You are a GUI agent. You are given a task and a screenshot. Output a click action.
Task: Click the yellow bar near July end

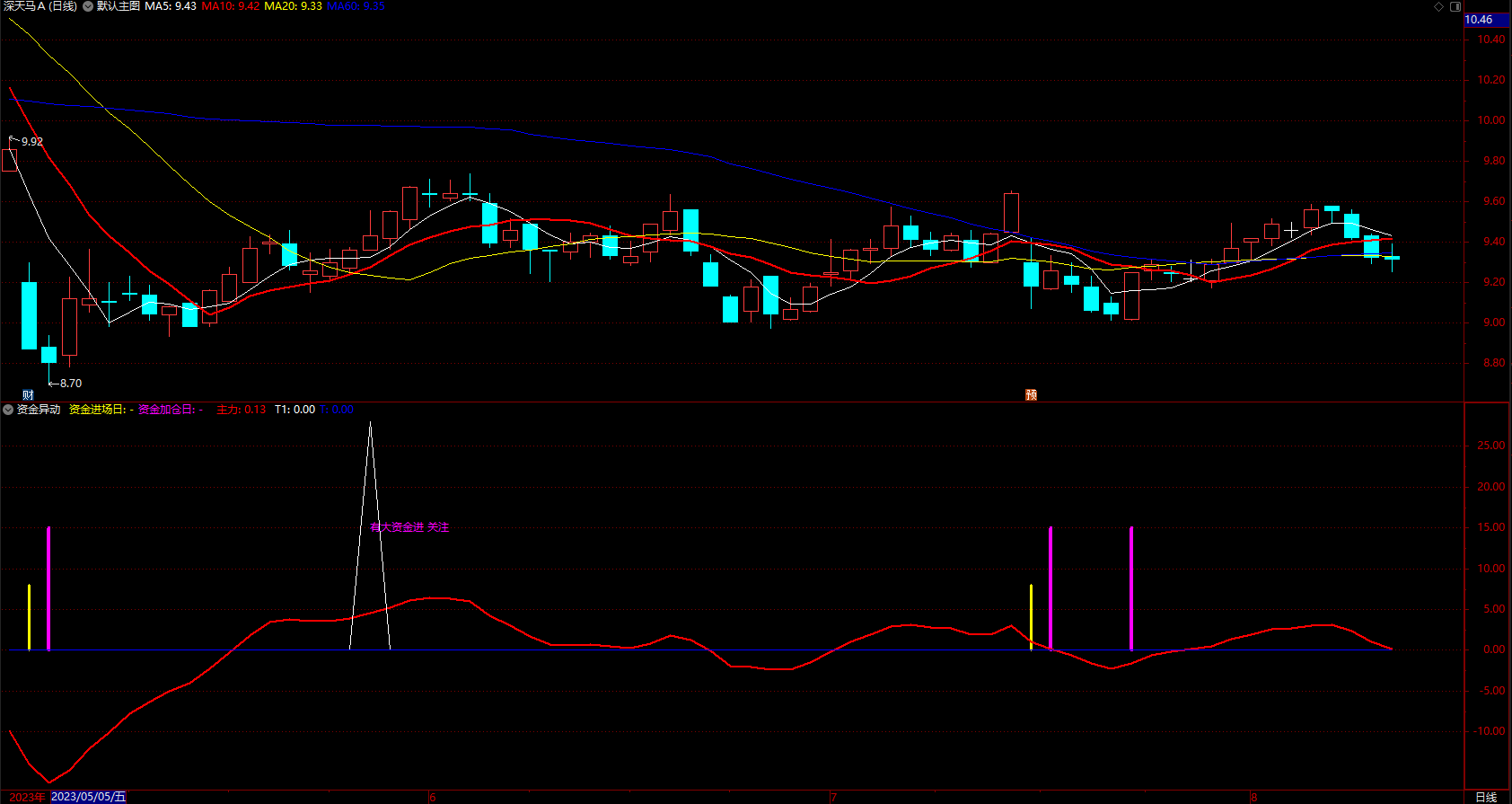coord(1031,617)
